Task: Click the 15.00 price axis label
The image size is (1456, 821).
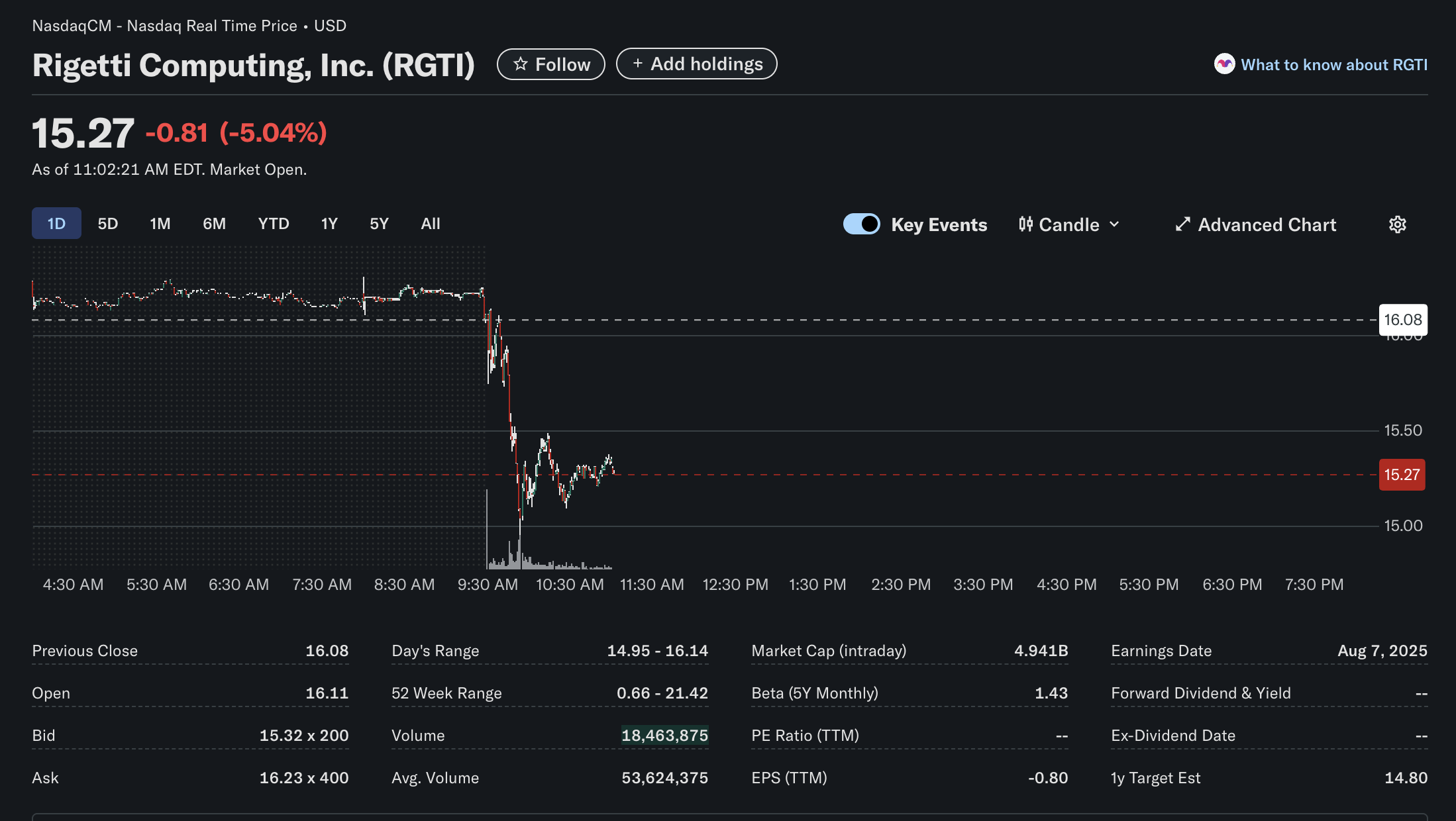Action: pos(1403,526)
